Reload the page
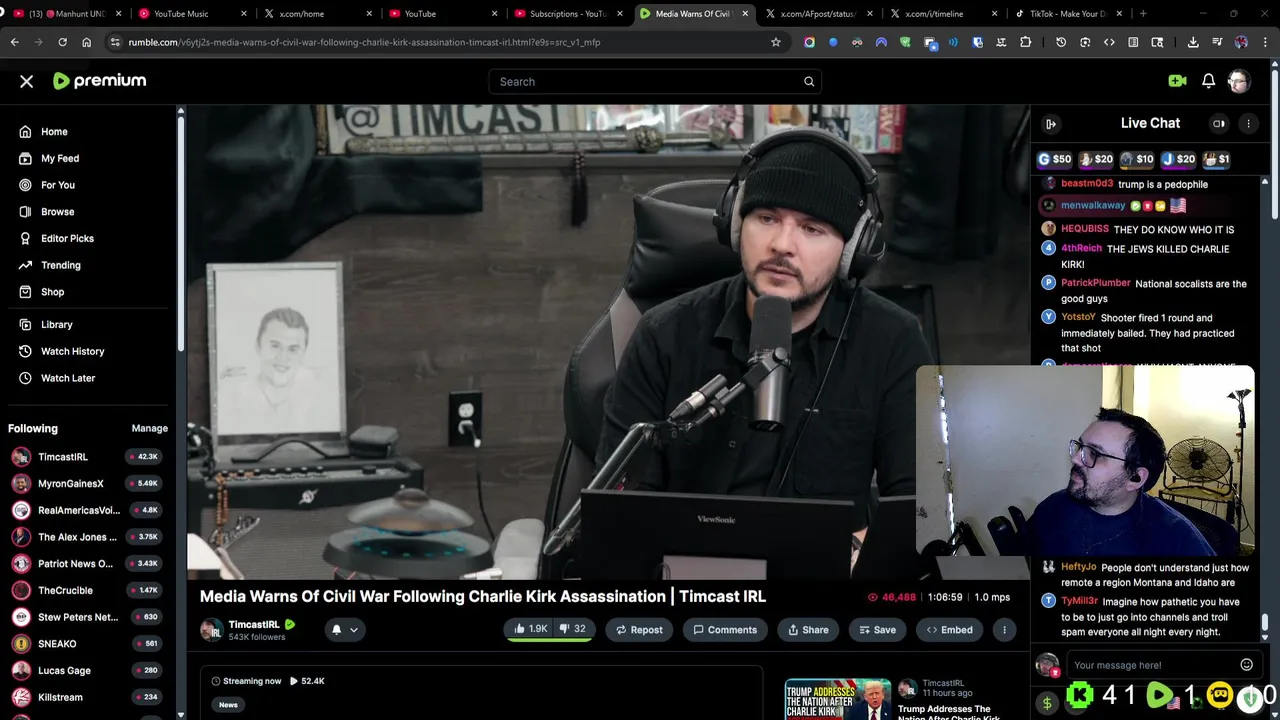 click(x=62, y=42)
